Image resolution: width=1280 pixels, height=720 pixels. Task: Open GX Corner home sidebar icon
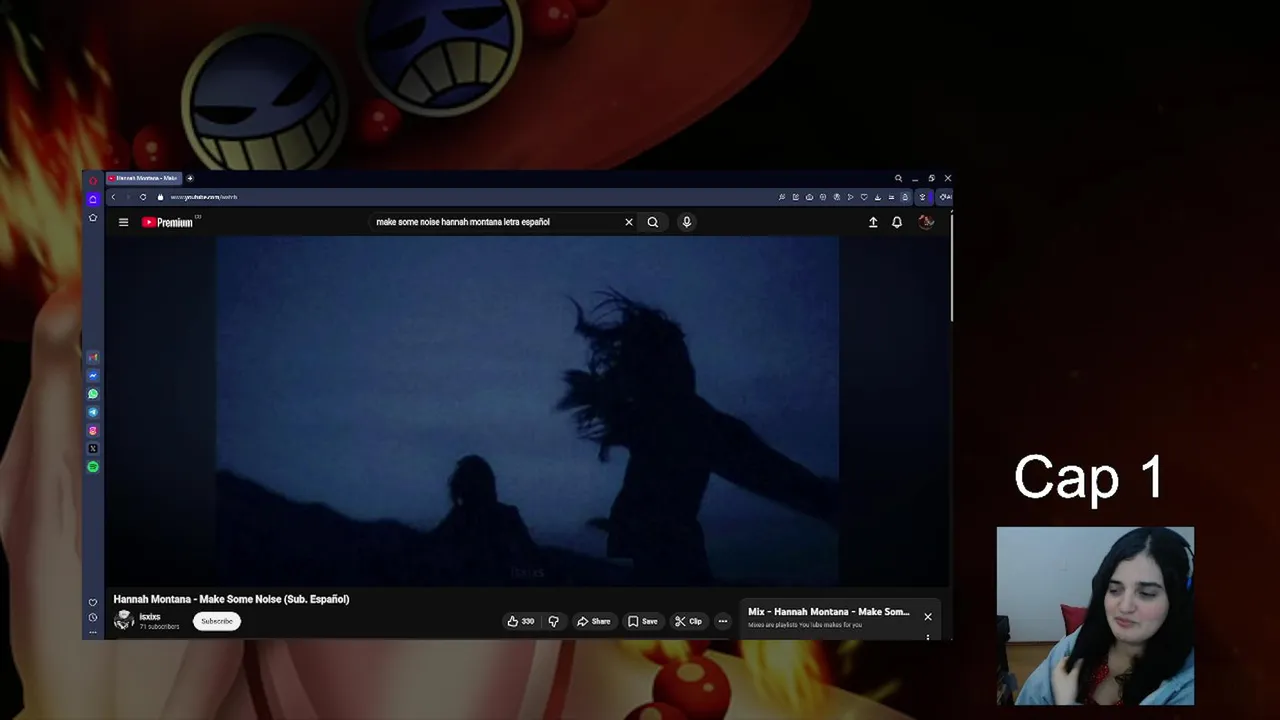(93, 199)
